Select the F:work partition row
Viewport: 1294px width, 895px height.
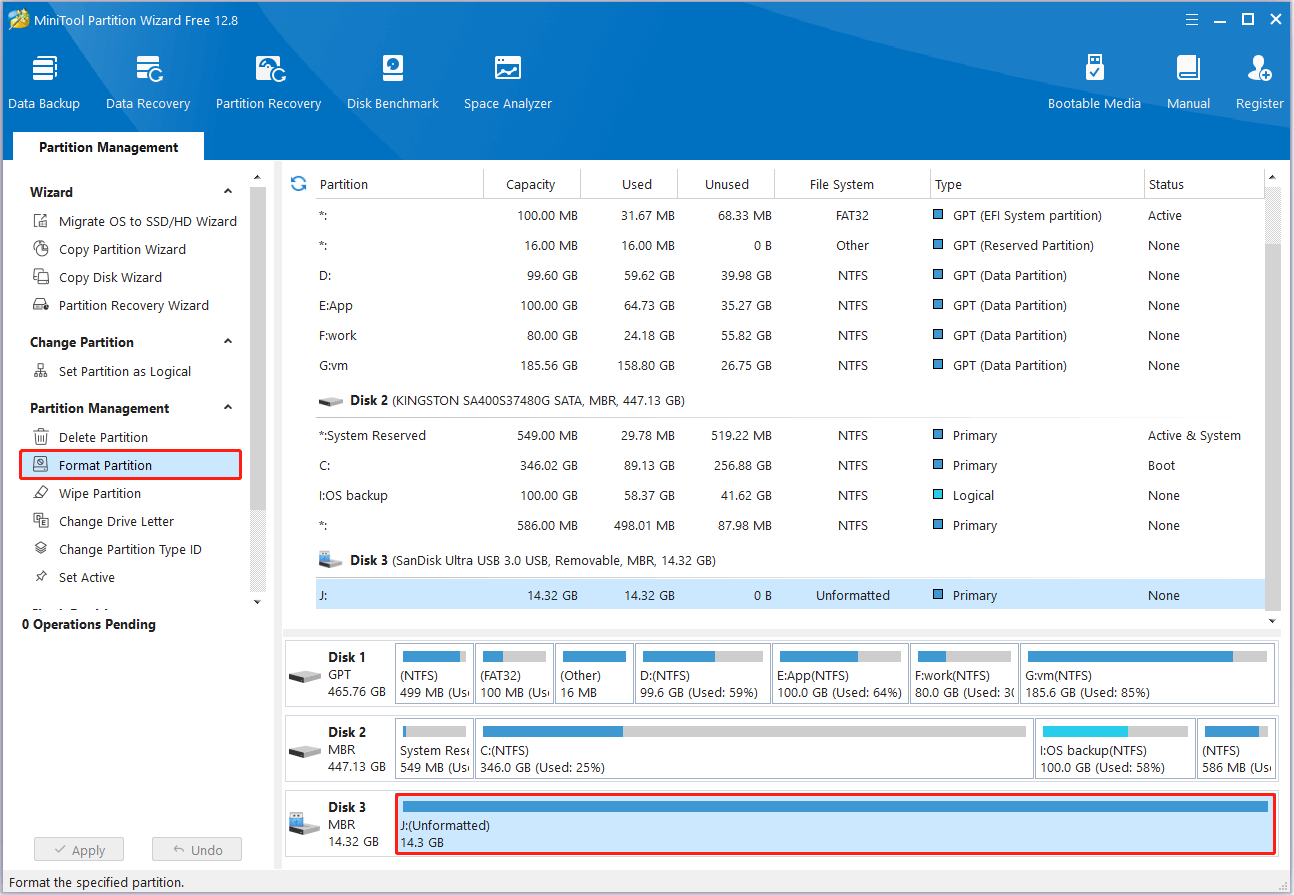coord(790,335)
